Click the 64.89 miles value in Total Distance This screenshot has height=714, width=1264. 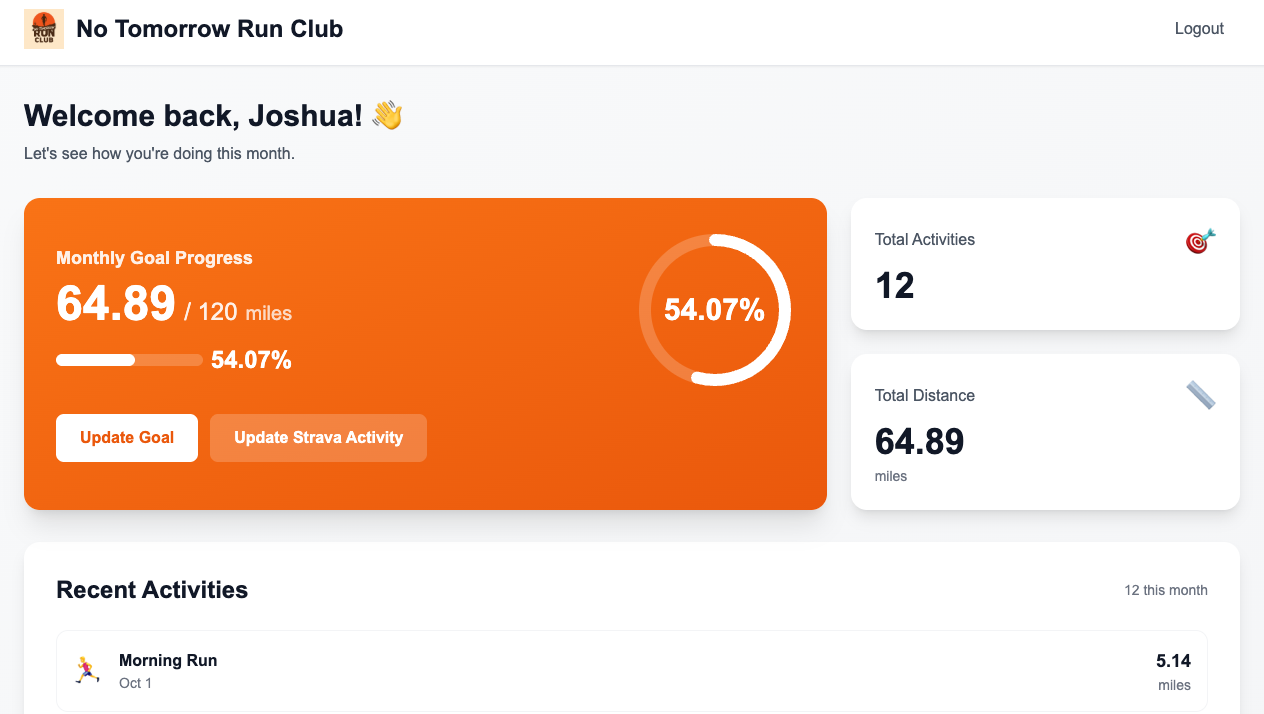[x=919, y=441]
